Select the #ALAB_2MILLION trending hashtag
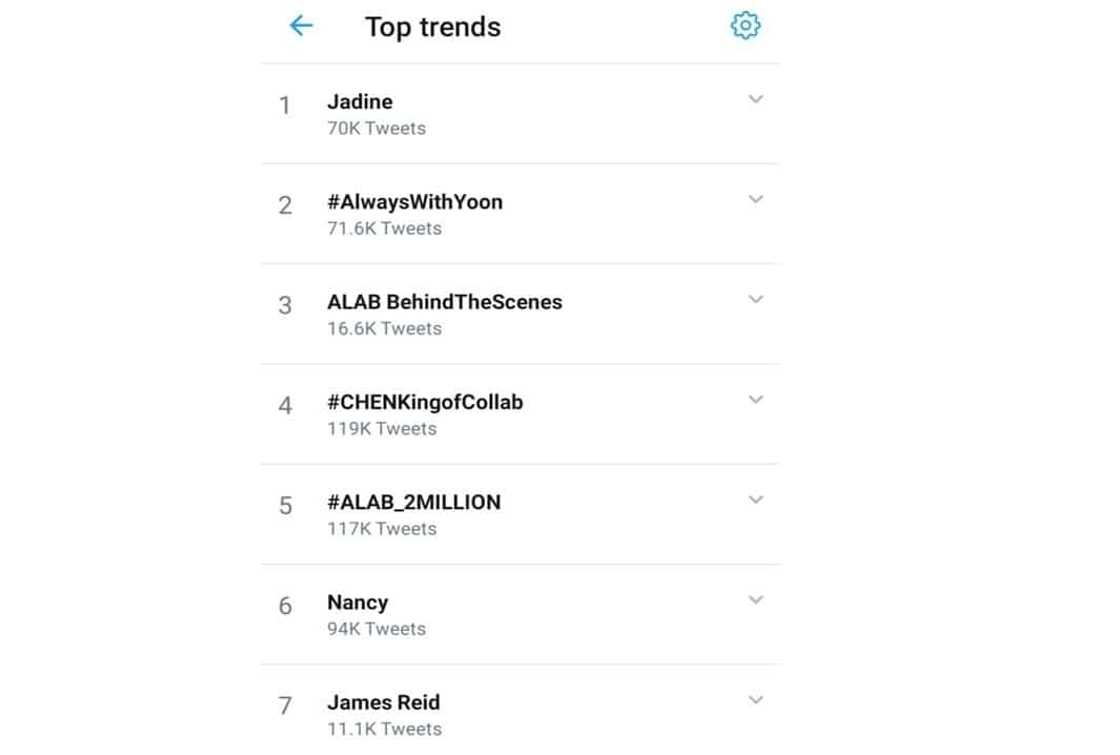The height and width of the screenshot is (755, 1120). coord(416,502)
